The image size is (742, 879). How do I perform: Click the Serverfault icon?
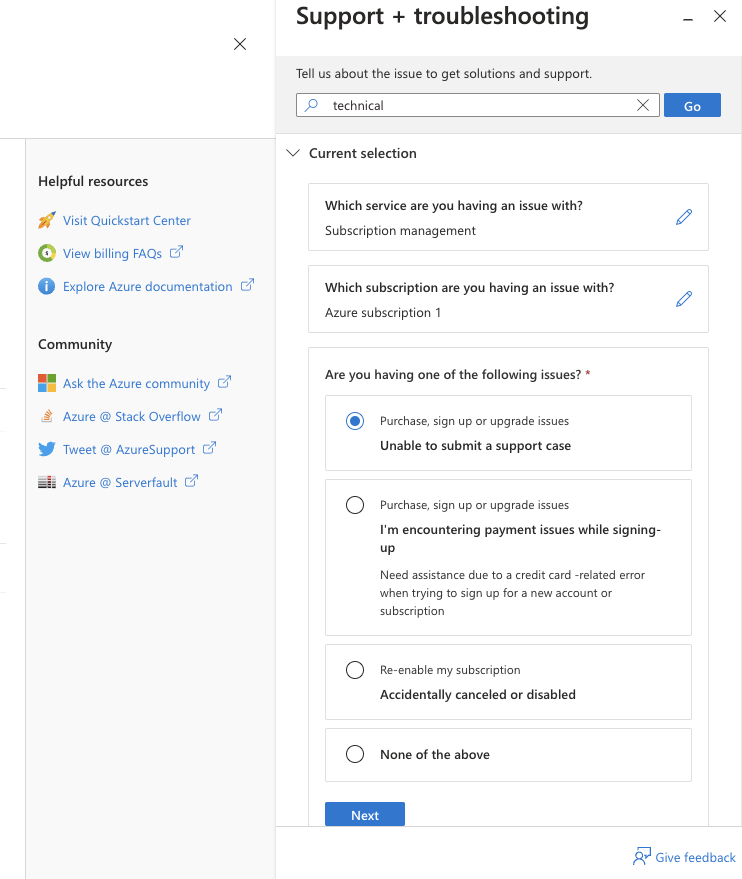click(47, 482)
